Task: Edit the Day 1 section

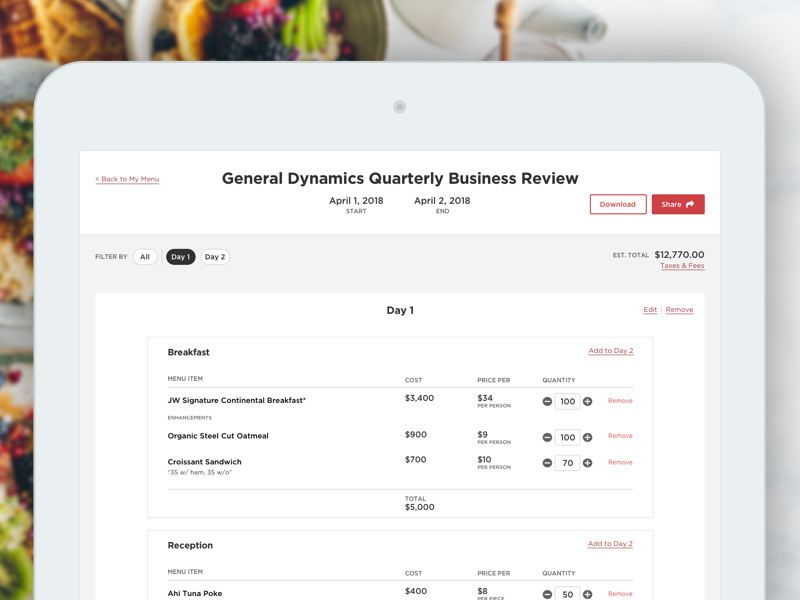Action: pyautogui.click(x=650, y=310)
